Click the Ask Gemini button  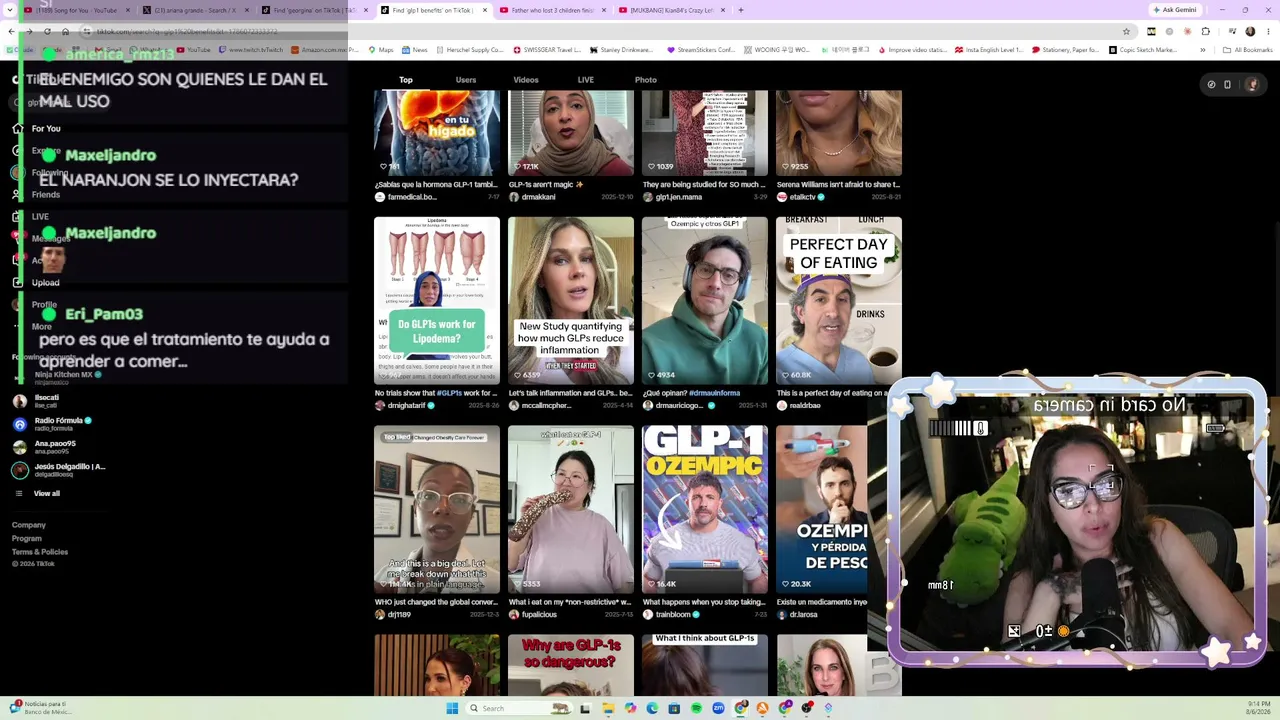click(1173, 10)
